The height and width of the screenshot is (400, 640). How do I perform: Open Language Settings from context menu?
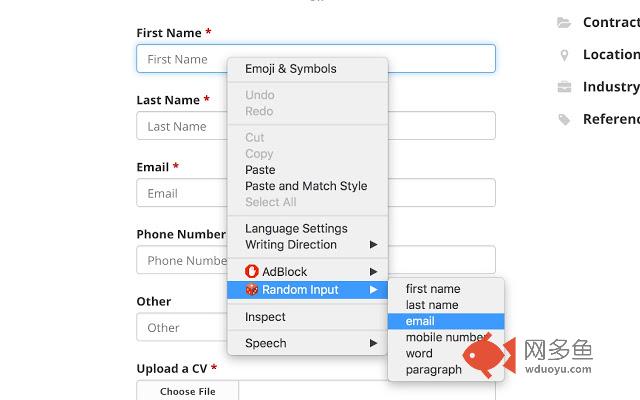point(296,228)
